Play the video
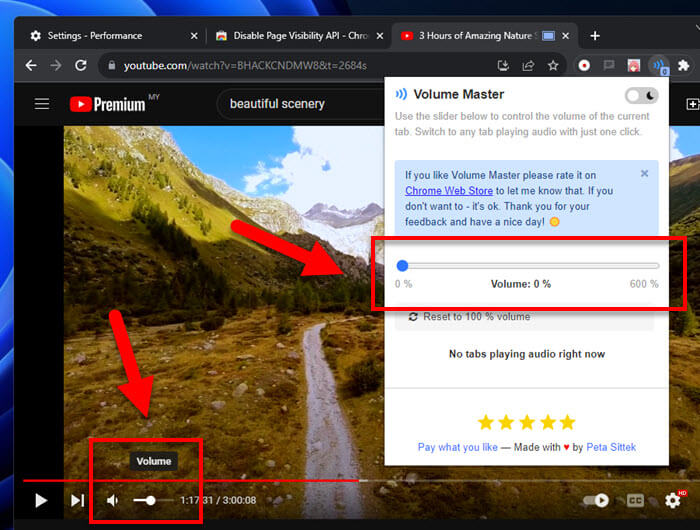 coord(41,501)
